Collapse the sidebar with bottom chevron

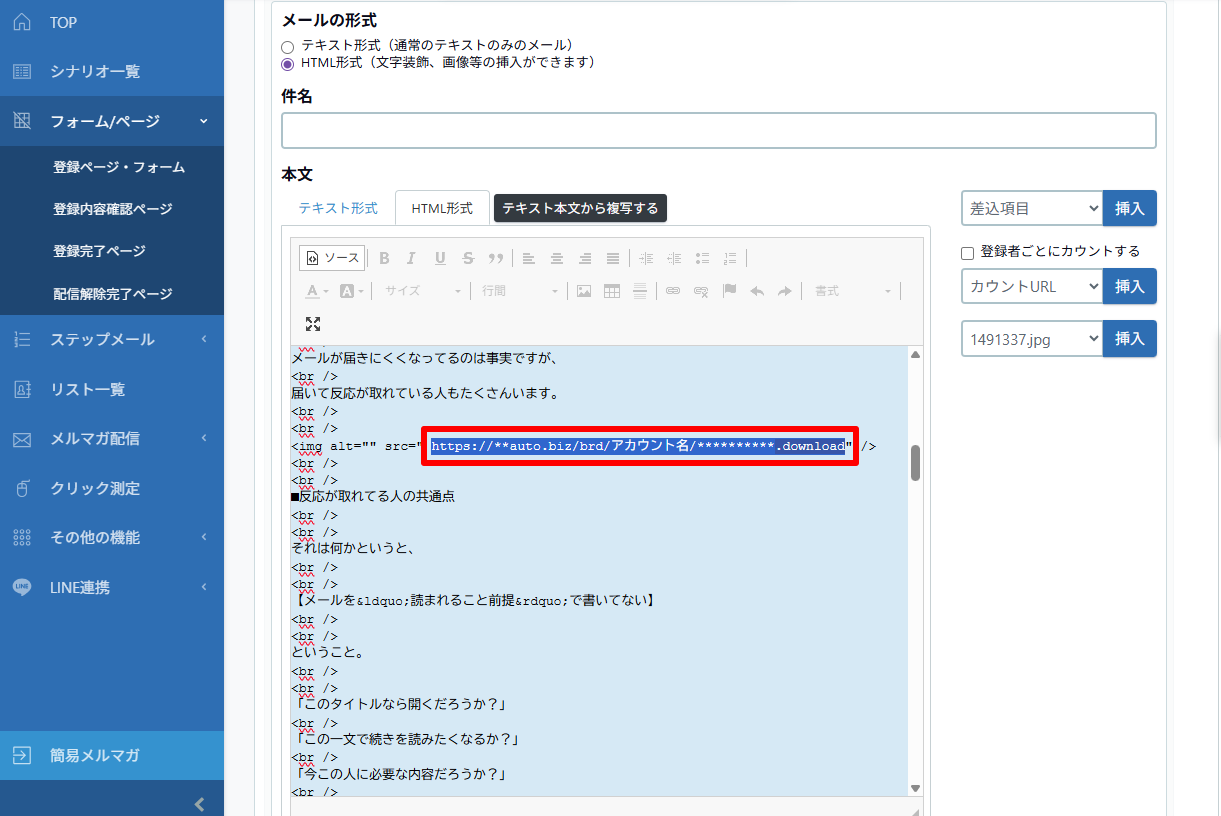coord(199,803)
